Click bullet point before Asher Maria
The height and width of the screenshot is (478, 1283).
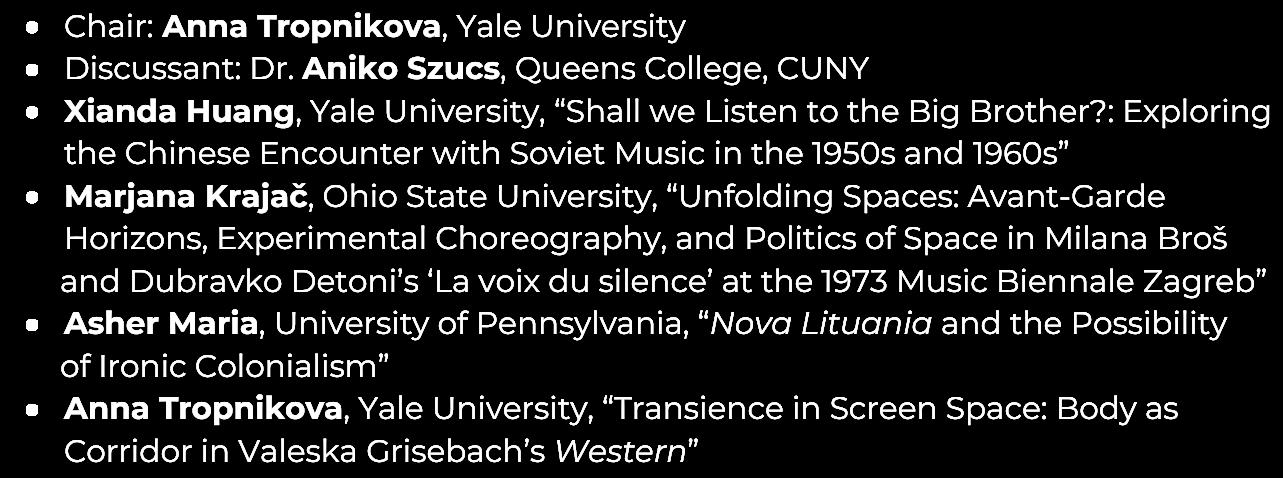coord(34,325)
